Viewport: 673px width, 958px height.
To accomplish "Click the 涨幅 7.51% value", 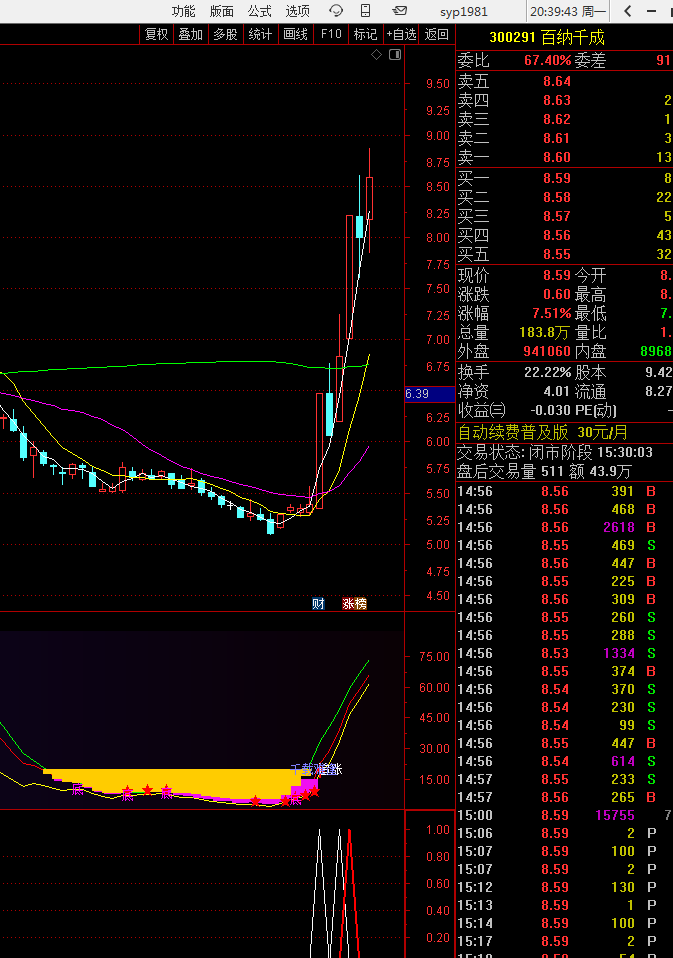I will click(551, 313).
